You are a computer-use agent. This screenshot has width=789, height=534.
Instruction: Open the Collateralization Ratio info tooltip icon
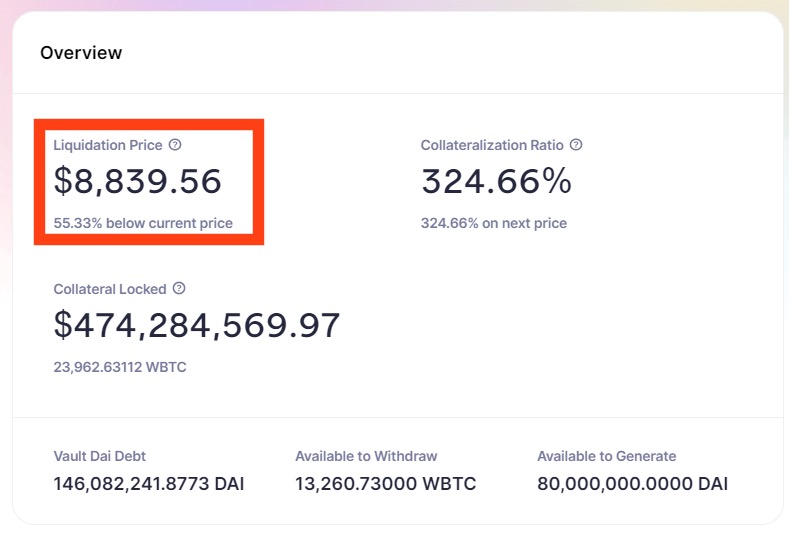575,145
